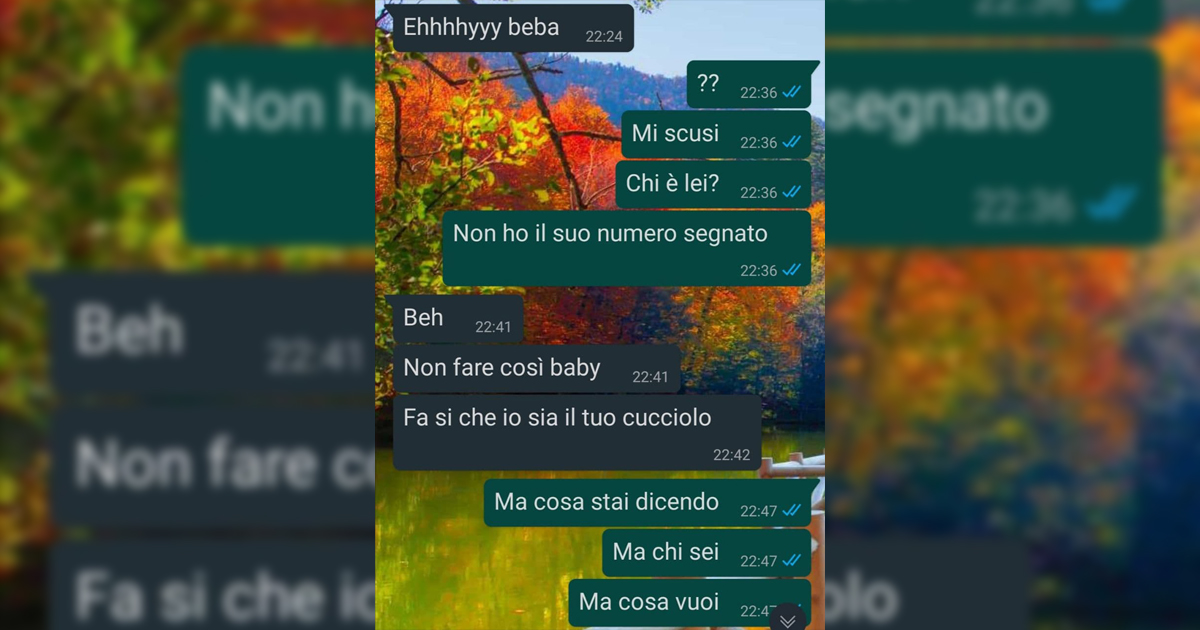Select the 'Ehhhhyyy beba' message bubble
Image resolution: width=1200 pixels, height=630 pixels.
point(514,28)
